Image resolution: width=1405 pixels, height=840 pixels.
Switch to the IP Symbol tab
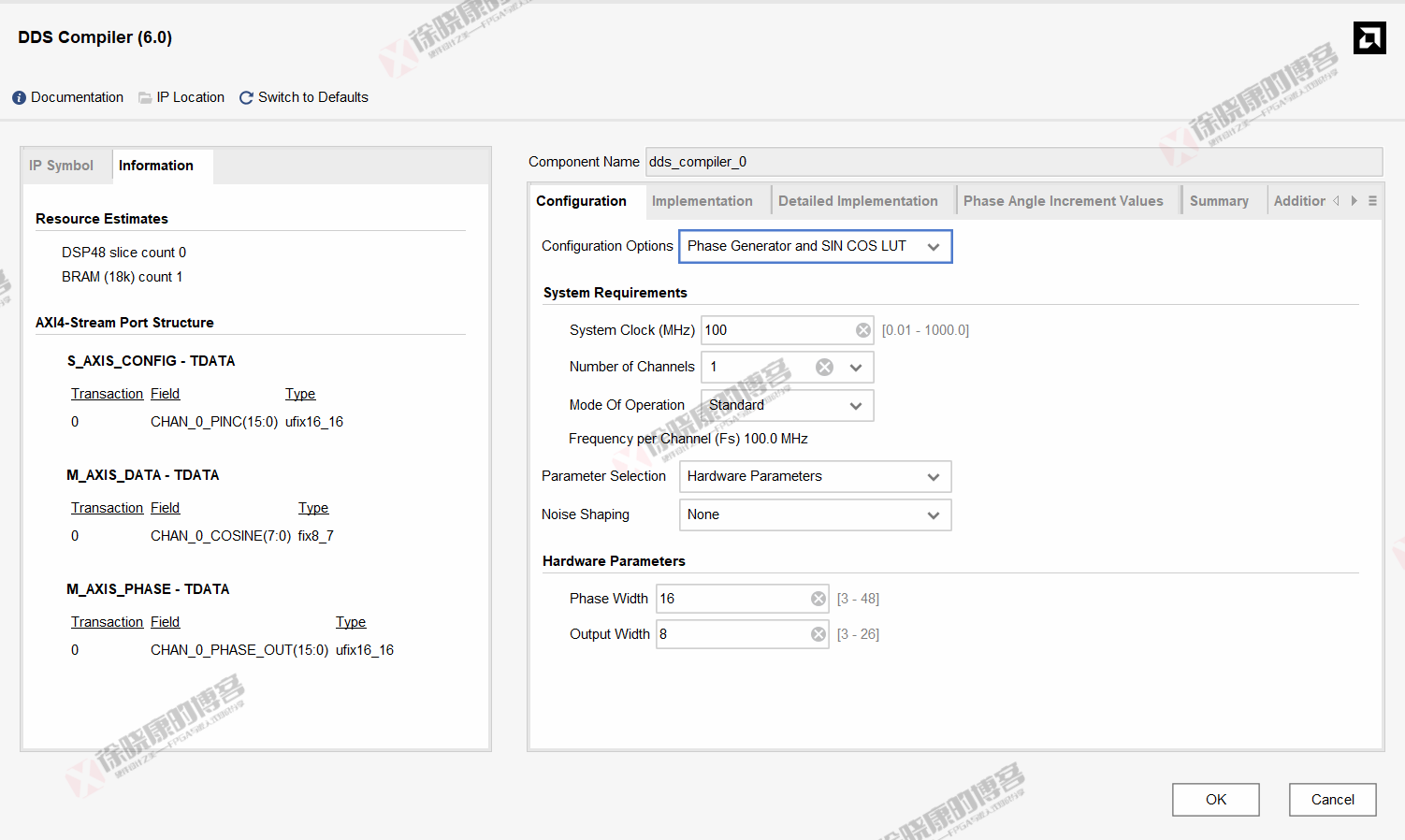[62, 166]
